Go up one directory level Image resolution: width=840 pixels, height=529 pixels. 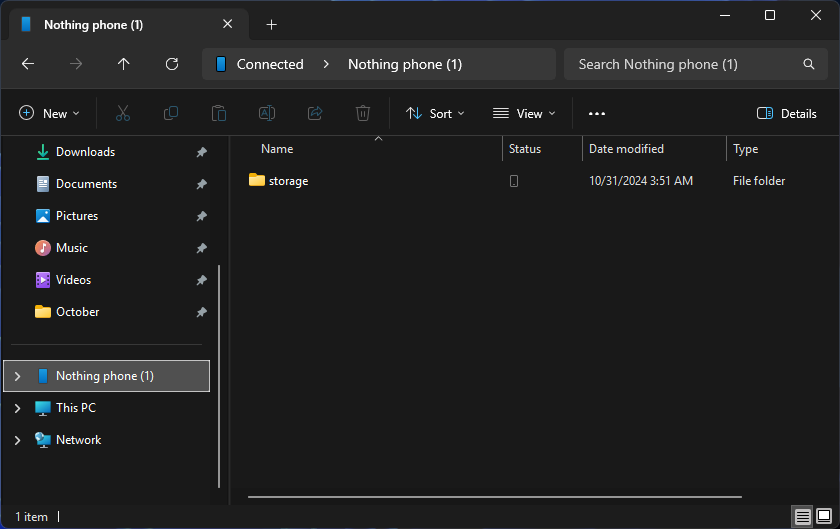[124, 64]
